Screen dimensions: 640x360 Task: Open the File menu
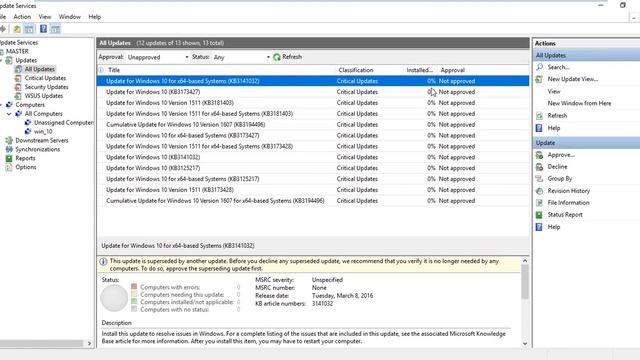click(x=2, y=17)
